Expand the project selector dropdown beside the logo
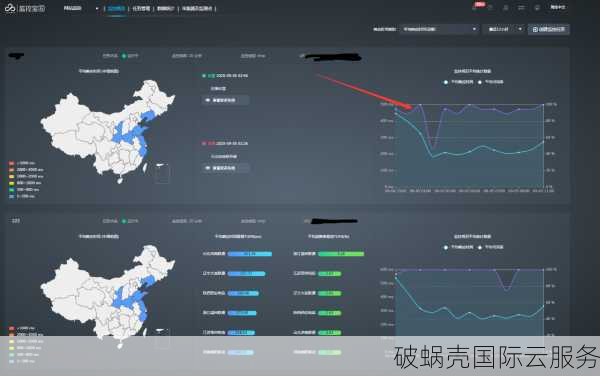This screenshot has height=376, width=600. click(x=81, y=8)
